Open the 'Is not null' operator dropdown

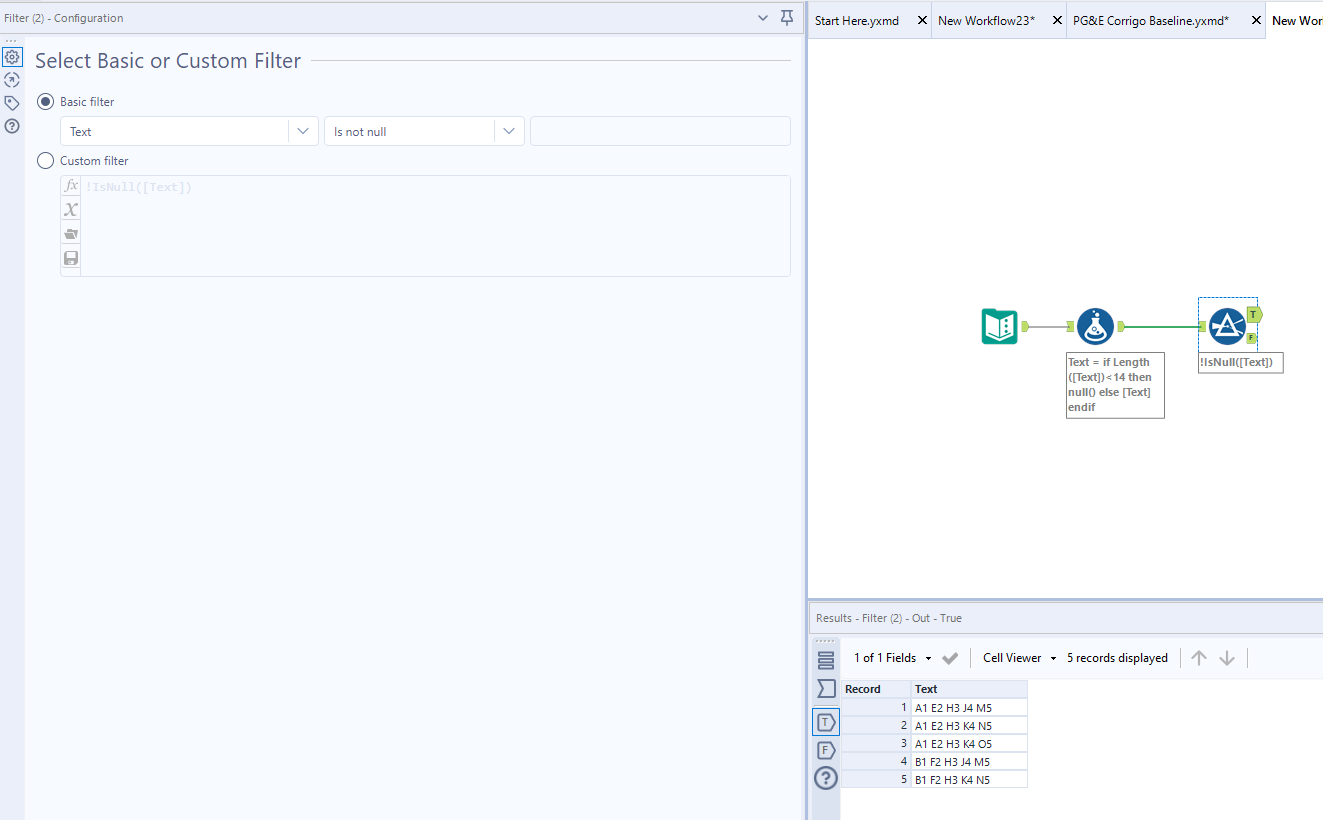pyautogui.click(x=509, y=131)
